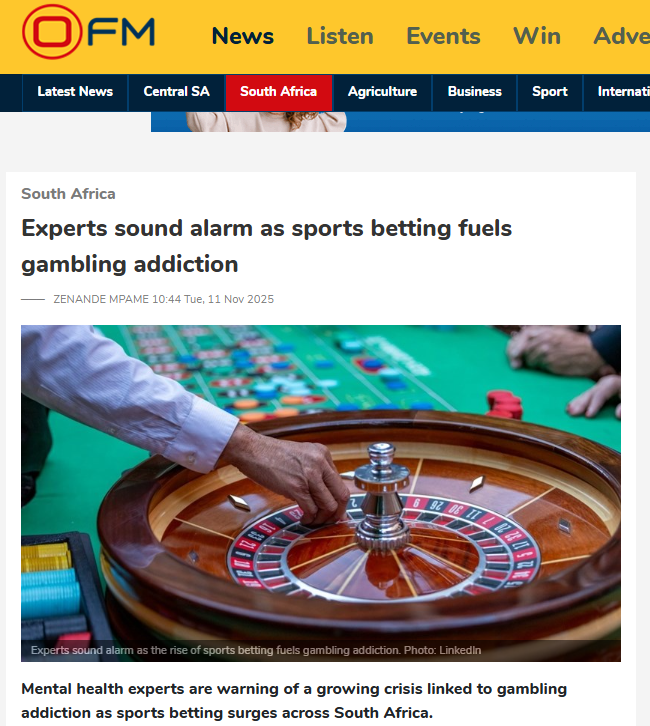Open the Win menu item
Viewport: 650px width, 726px height.
[x=537, y=36]
